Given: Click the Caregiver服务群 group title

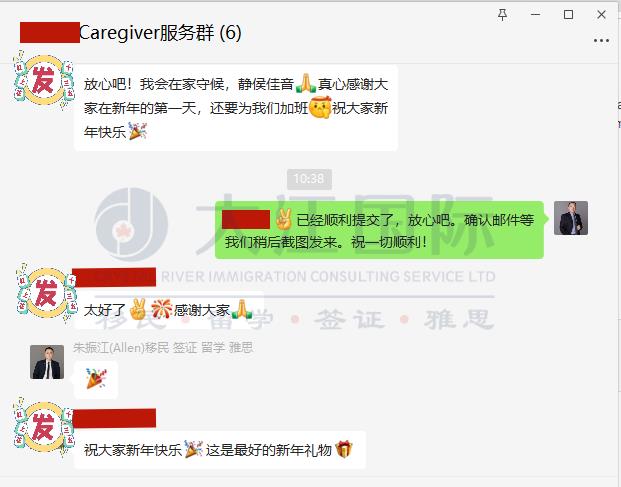Looking at the screenshot, I should [x=160, y=32].
